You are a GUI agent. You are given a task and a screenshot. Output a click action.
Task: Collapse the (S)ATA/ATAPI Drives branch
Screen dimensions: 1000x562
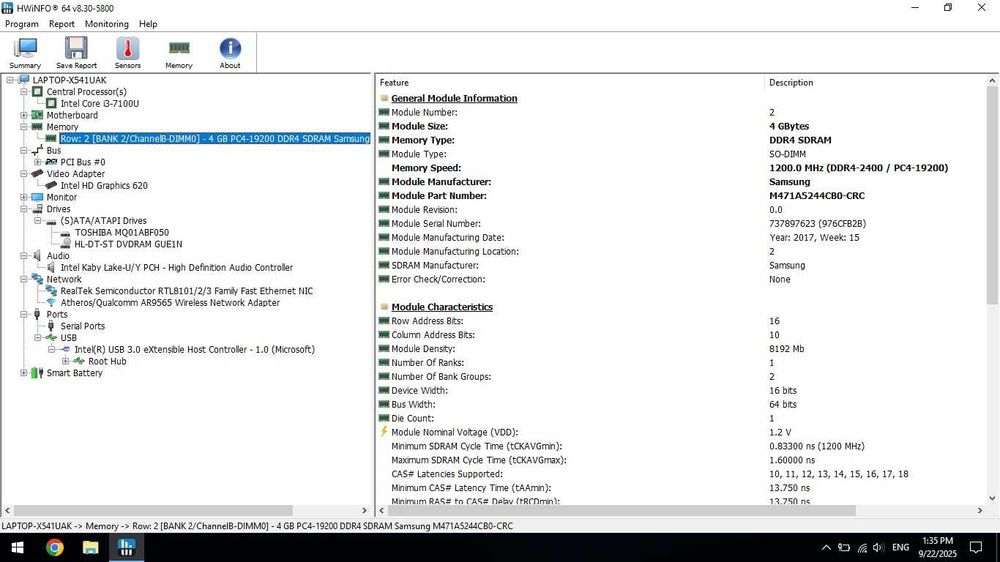pyautogui.click(x=38, y=221)
